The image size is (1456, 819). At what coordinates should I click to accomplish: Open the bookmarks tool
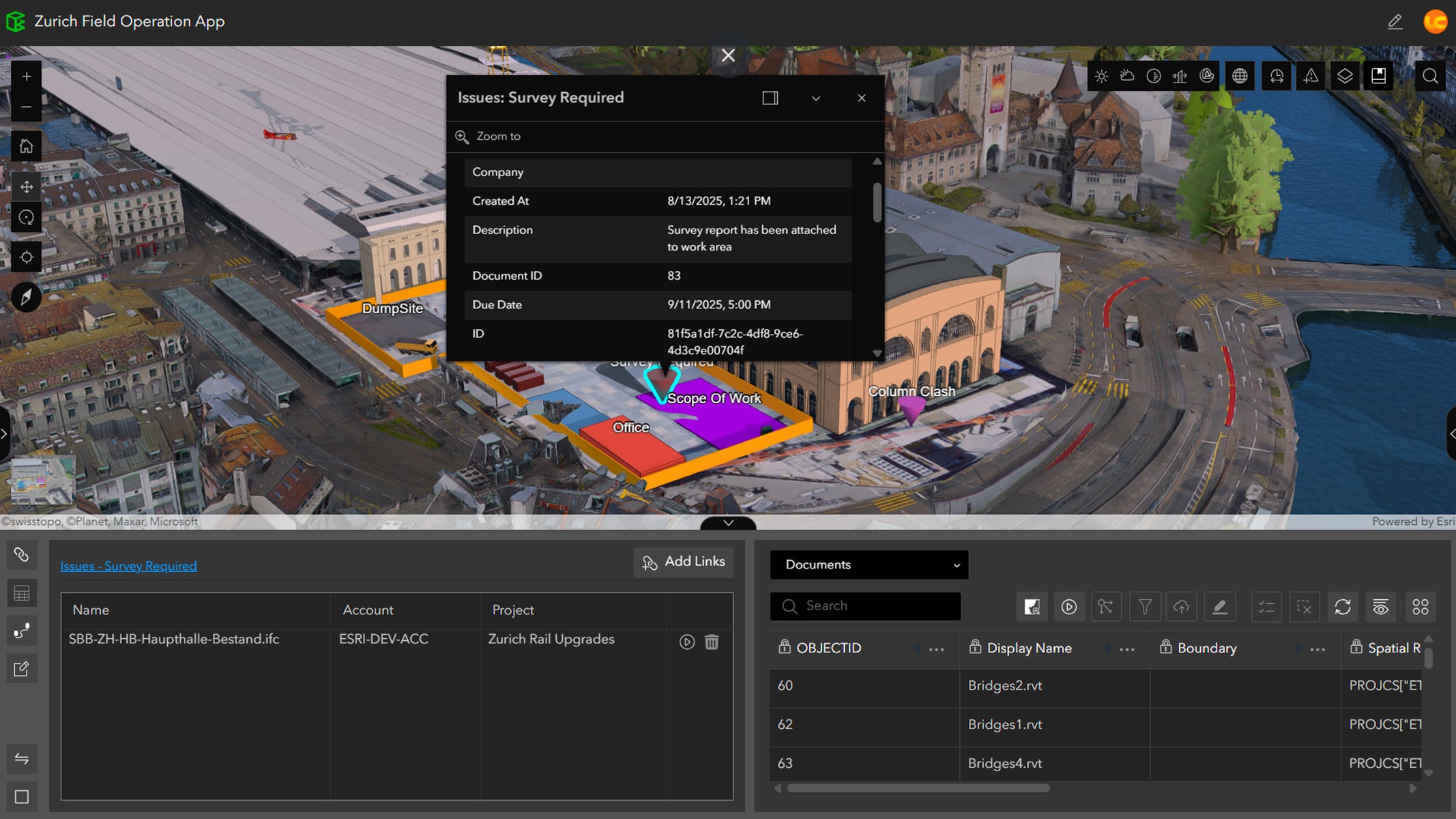tap(1378, 76)
